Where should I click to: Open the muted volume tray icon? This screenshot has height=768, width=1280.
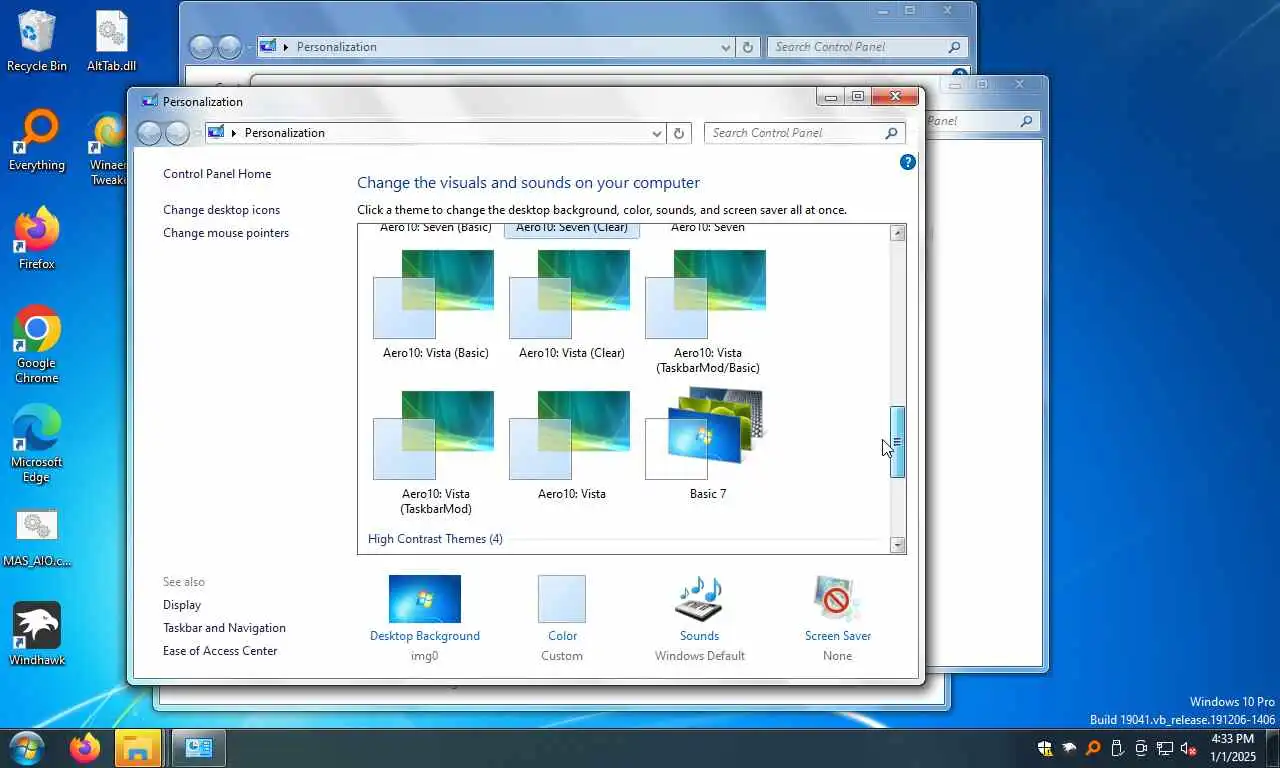(x=1189, y=748)
